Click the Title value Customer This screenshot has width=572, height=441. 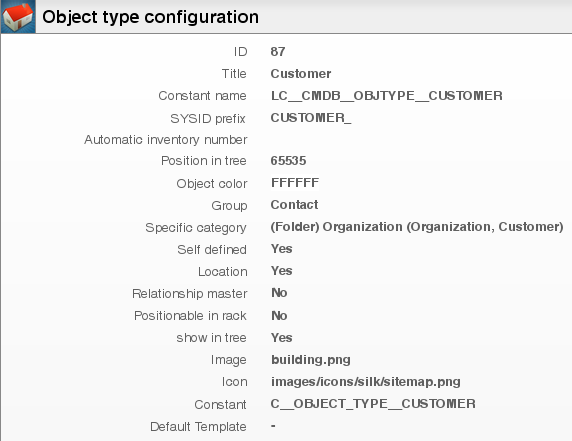tap(301, 74)
